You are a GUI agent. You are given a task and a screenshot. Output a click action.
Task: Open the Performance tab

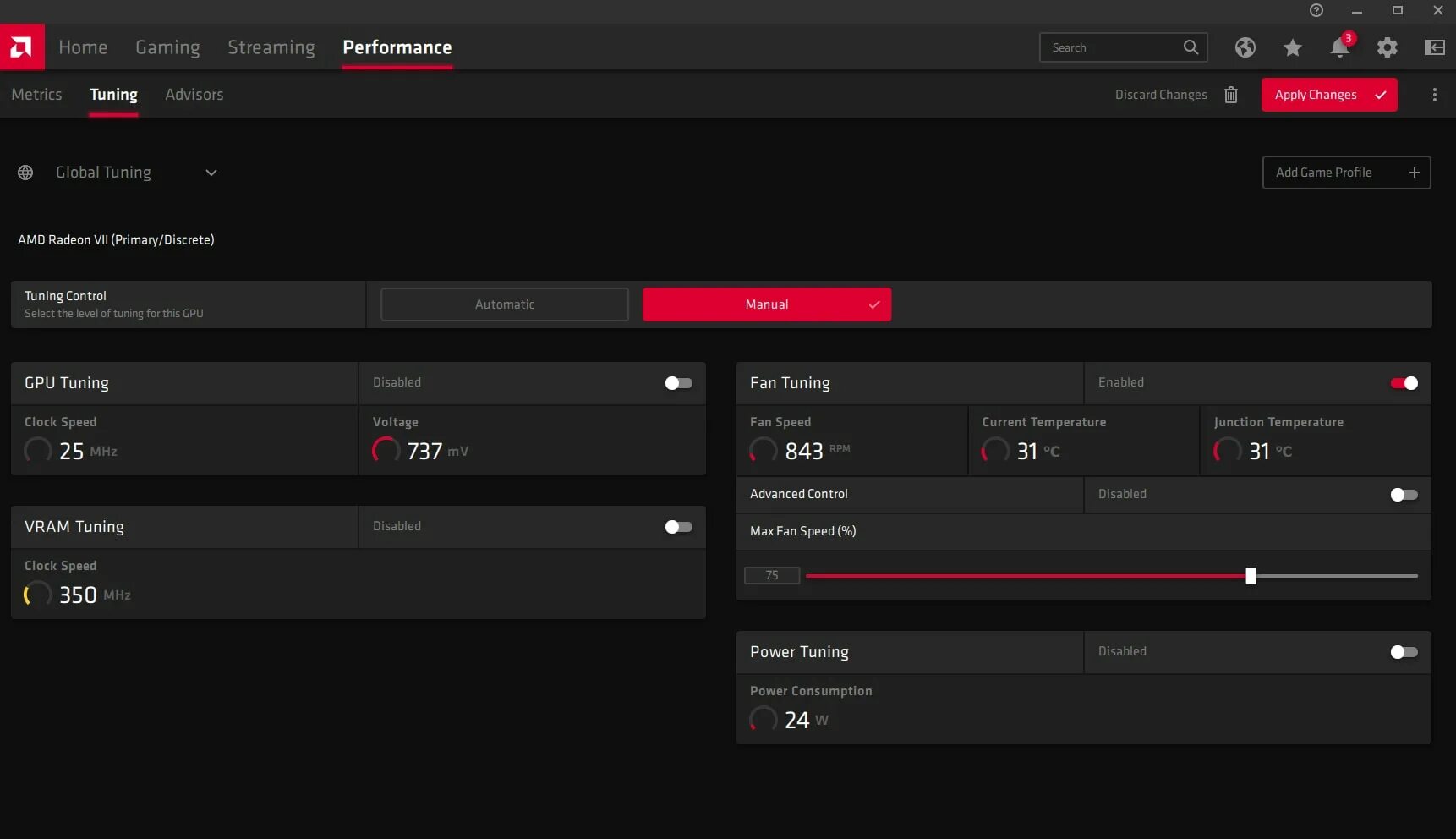397,47
